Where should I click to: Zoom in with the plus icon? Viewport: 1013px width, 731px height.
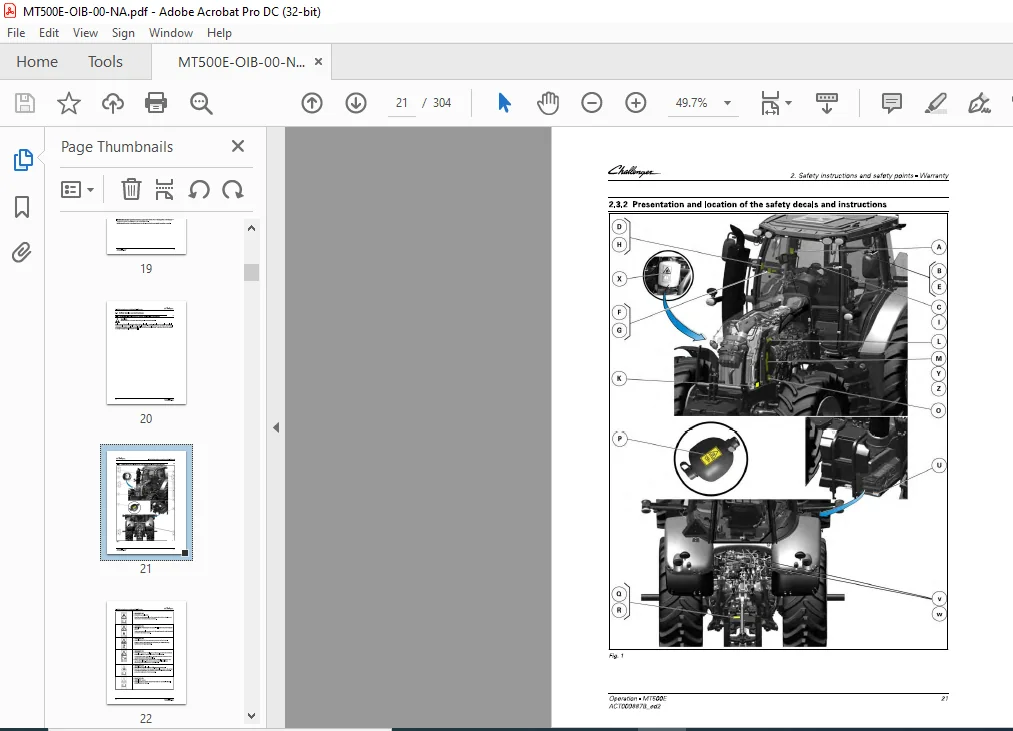tap(636, 103)
